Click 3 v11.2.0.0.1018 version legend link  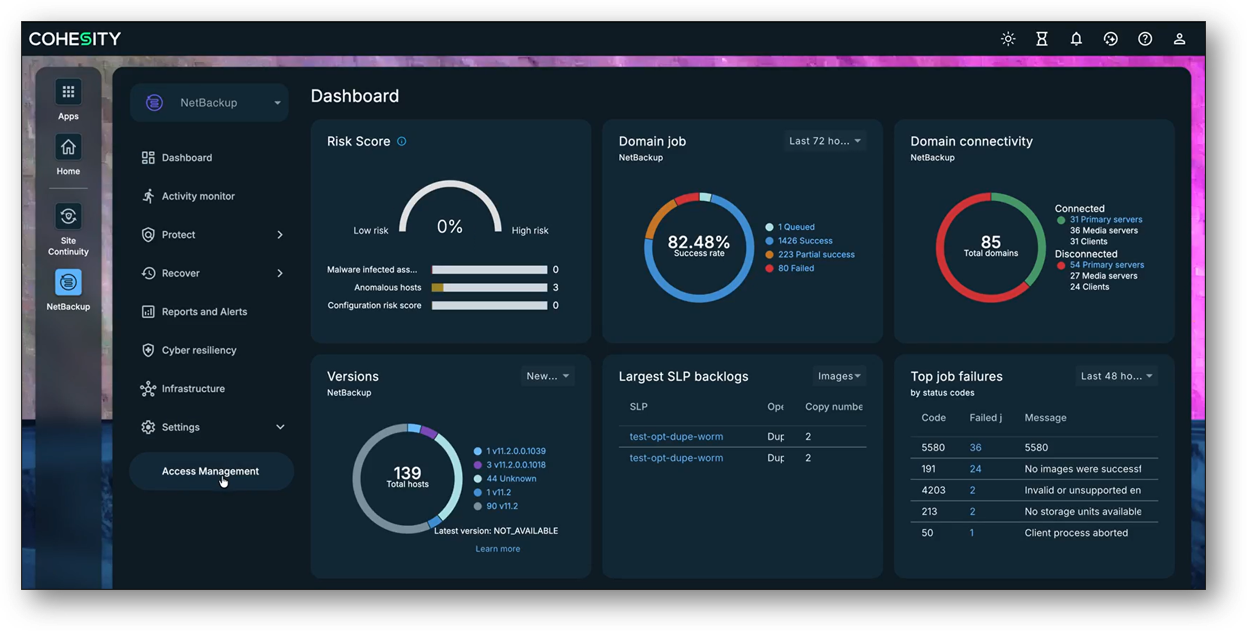(x=516, y=465)
